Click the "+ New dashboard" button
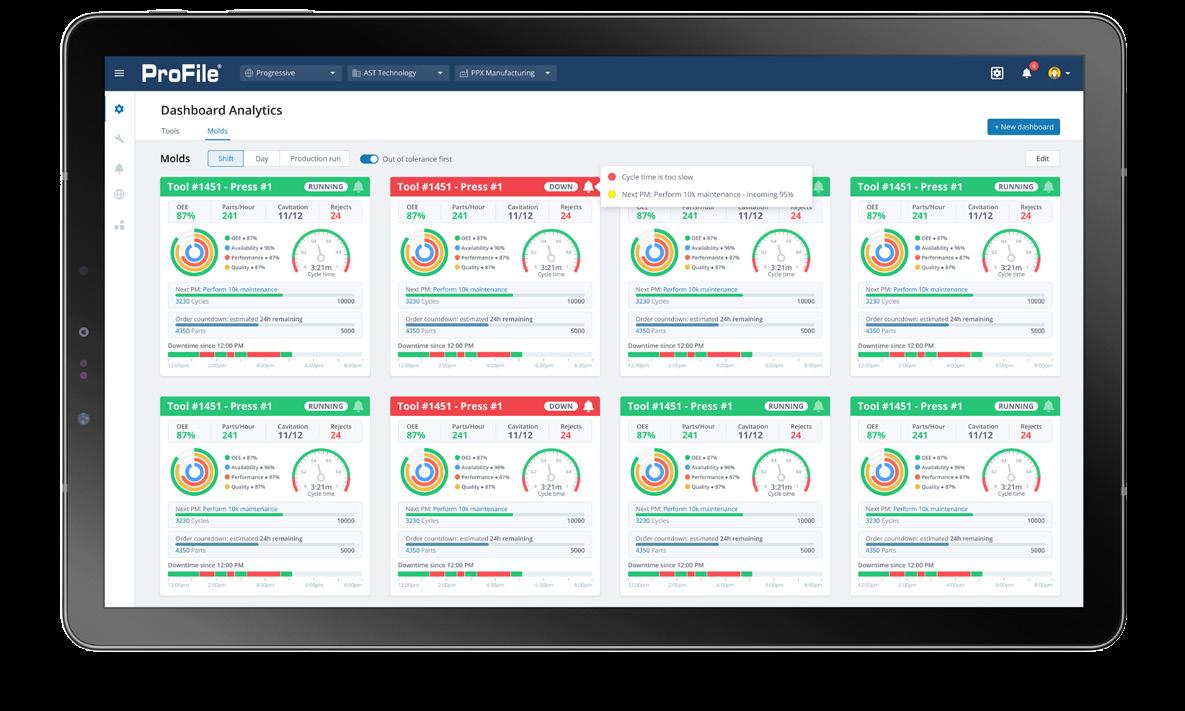 (1023, 127)
